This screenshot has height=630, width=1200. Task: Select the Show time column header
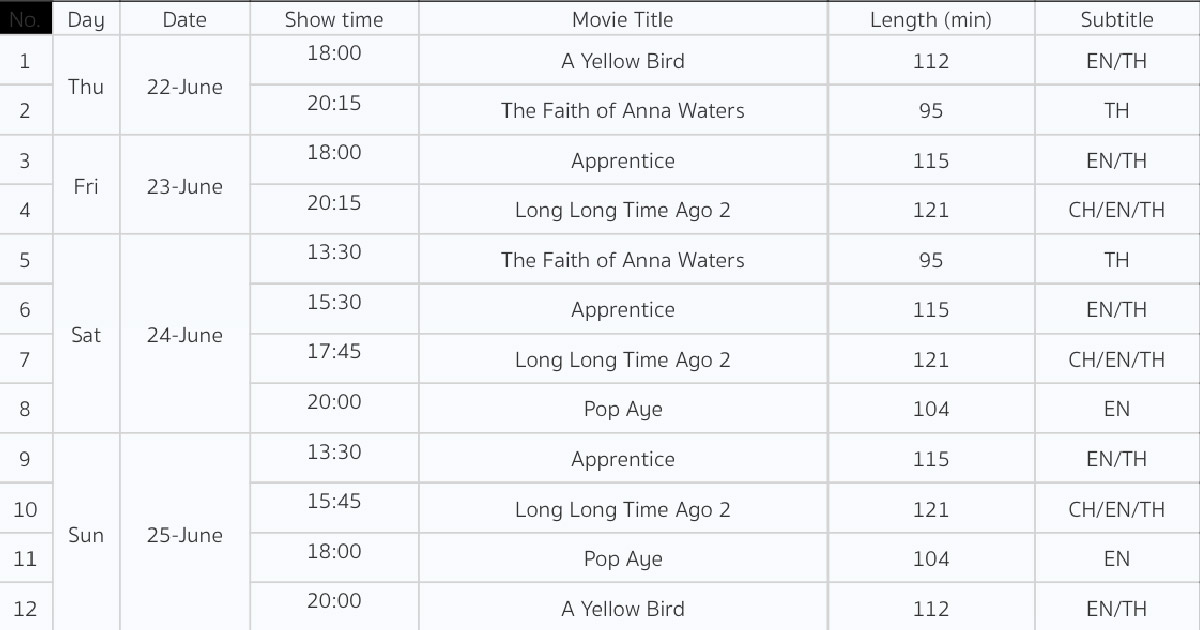tap(334, 19)
